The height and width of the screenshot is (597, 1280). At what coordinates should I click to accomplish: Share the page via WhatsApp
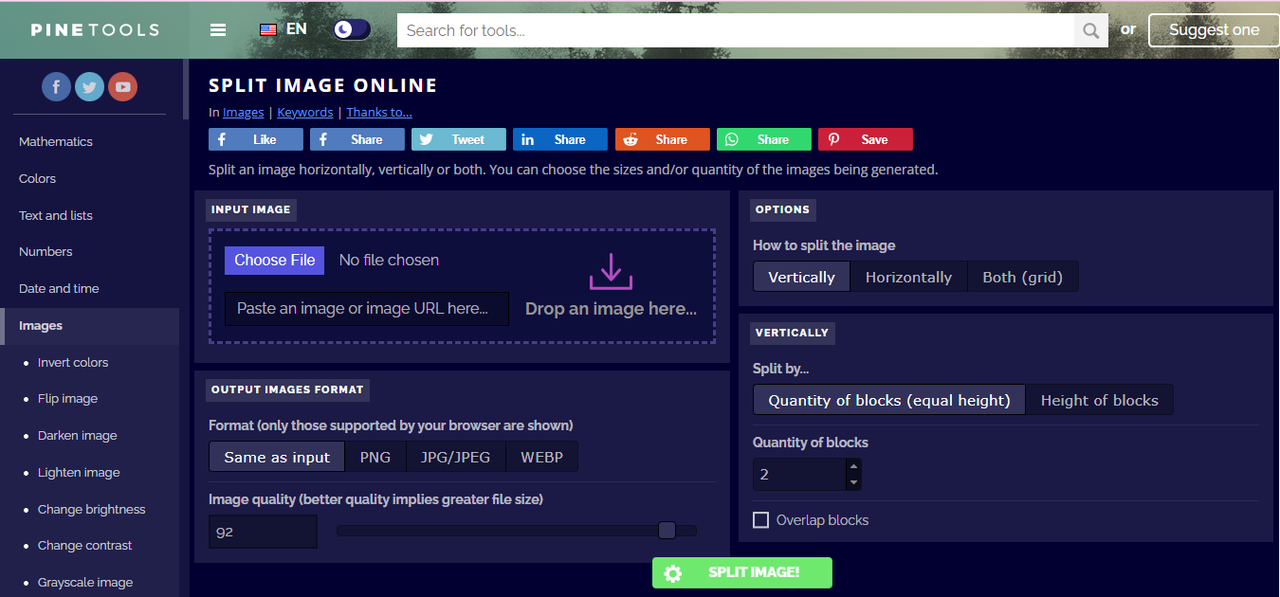[764, 140]
